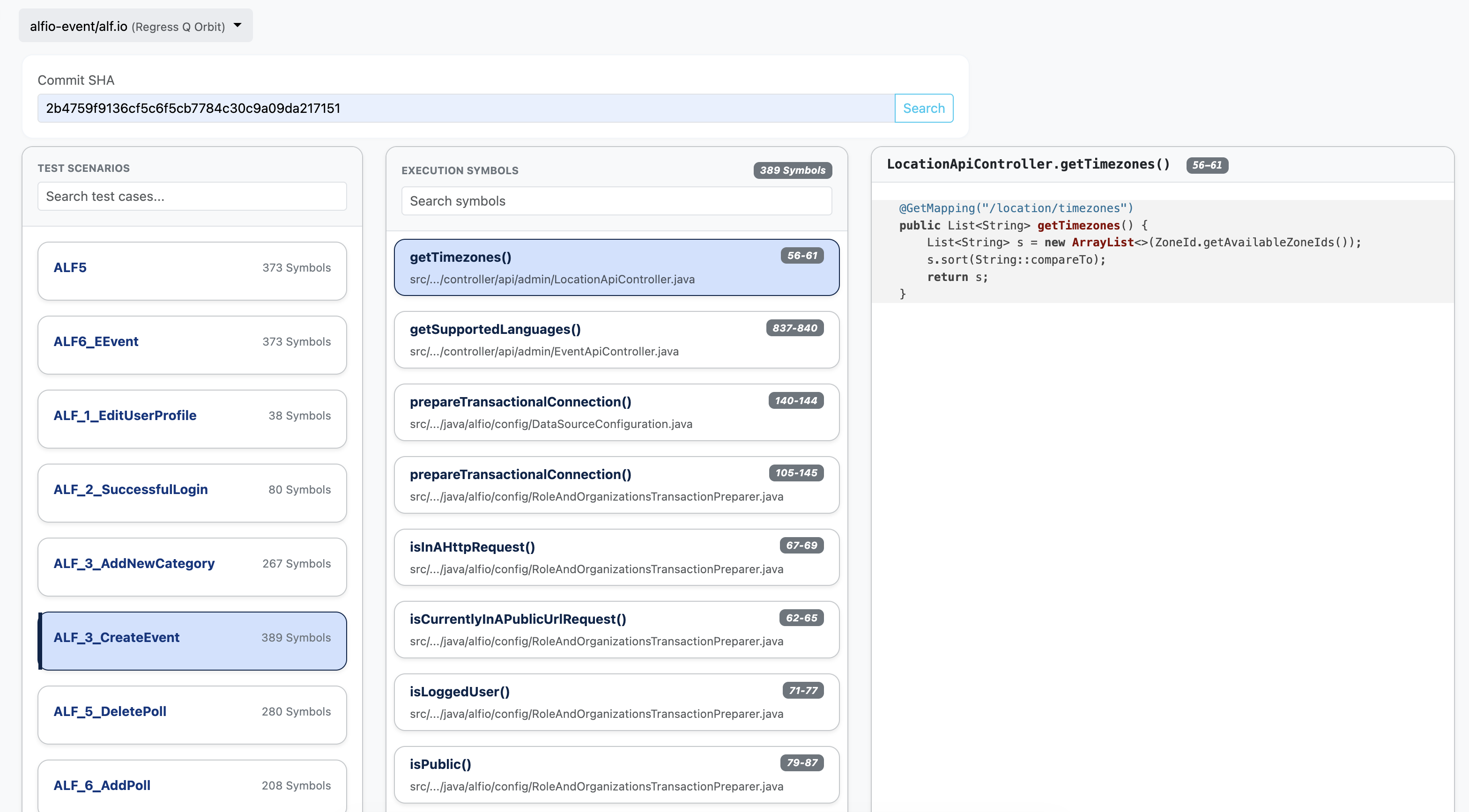Click the 56-61 badge in code header
Screen dimensions: 1469x812
click(1207, 165)
